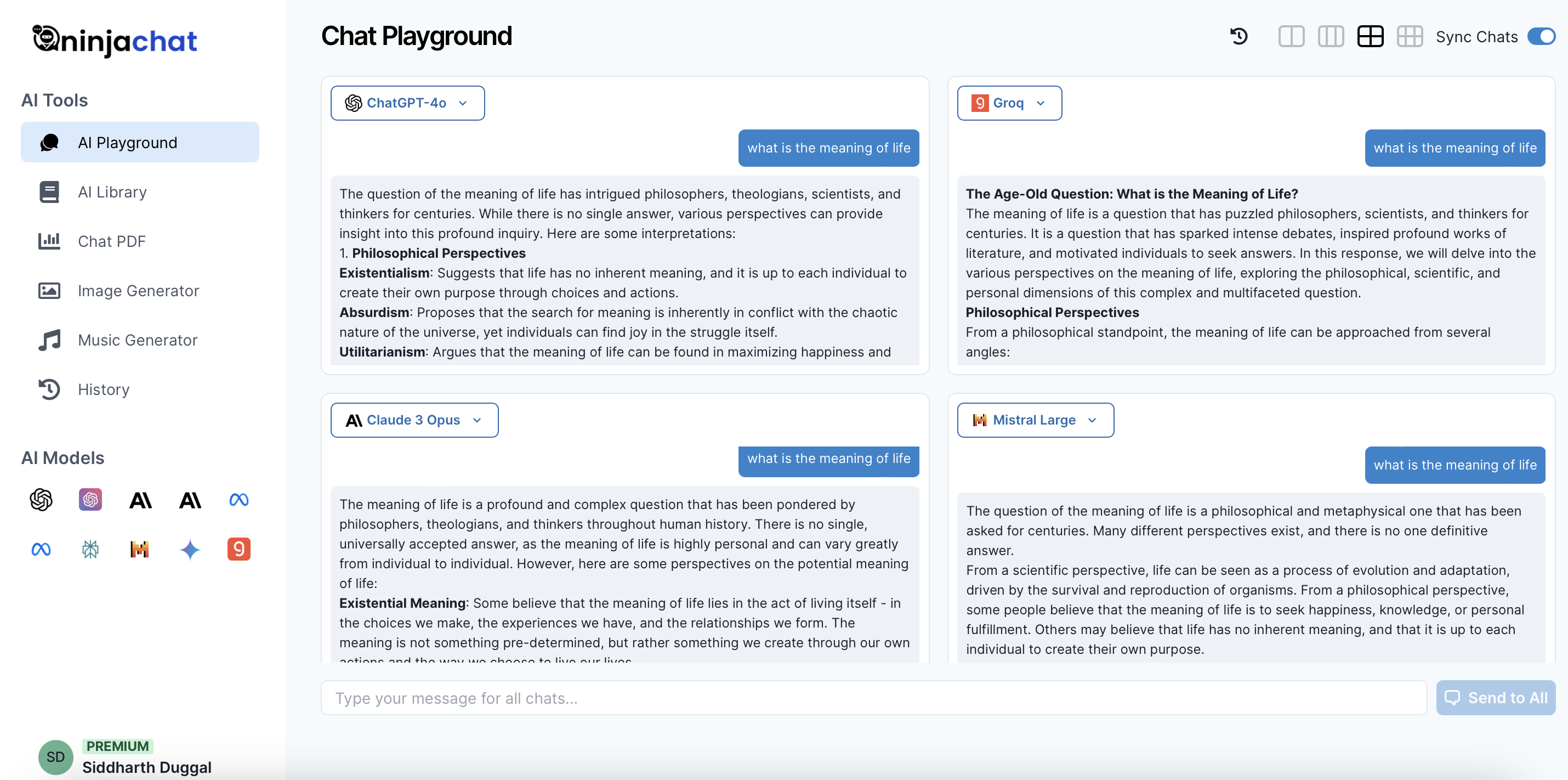The image size is (1568, 780).
Task: Switch to three-column chat layout
Action: pyautogui.click(x=1331, y=37)
